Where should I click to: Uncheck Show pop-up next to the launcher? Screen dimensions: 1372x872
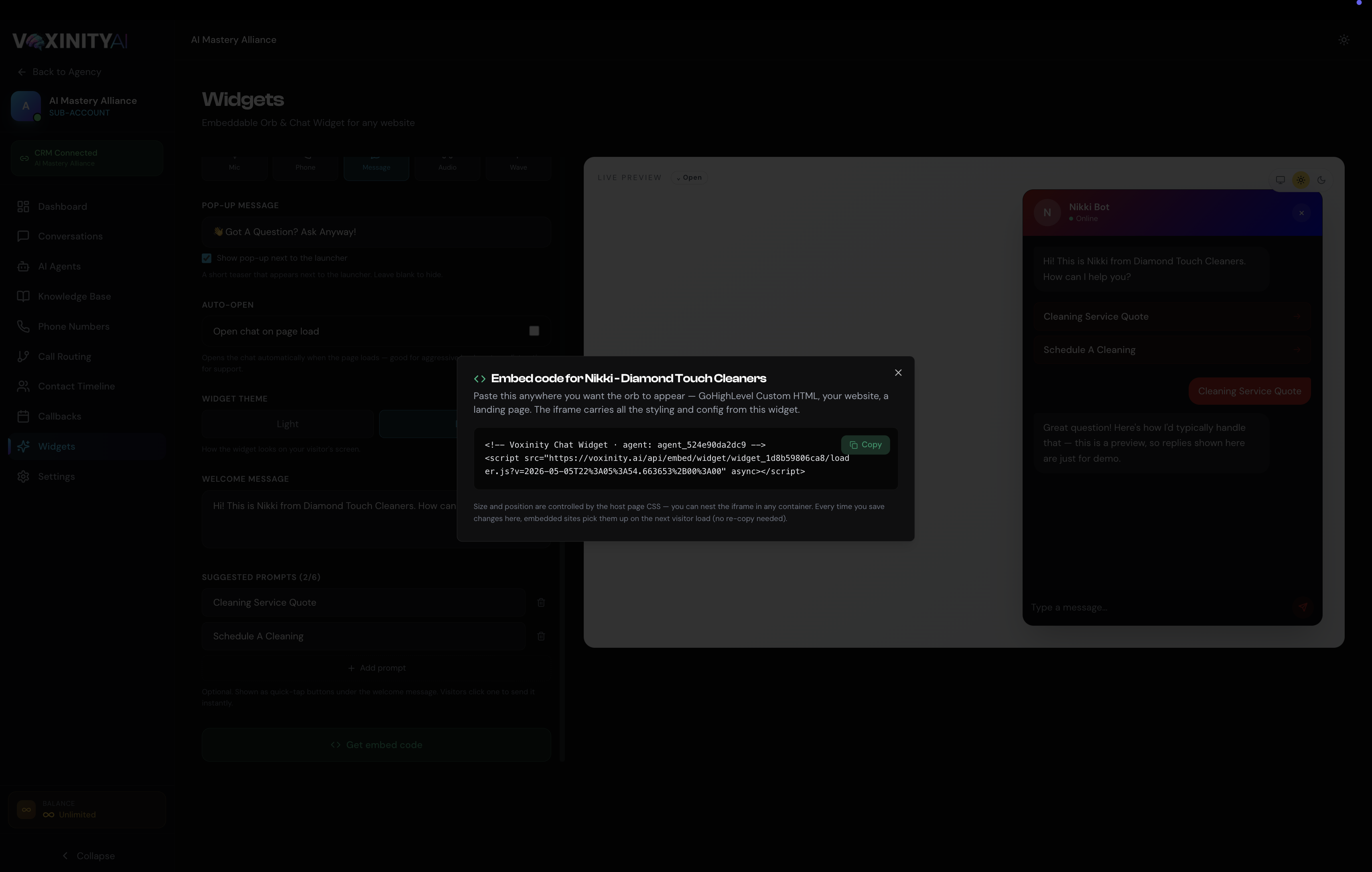click(206, 258)
